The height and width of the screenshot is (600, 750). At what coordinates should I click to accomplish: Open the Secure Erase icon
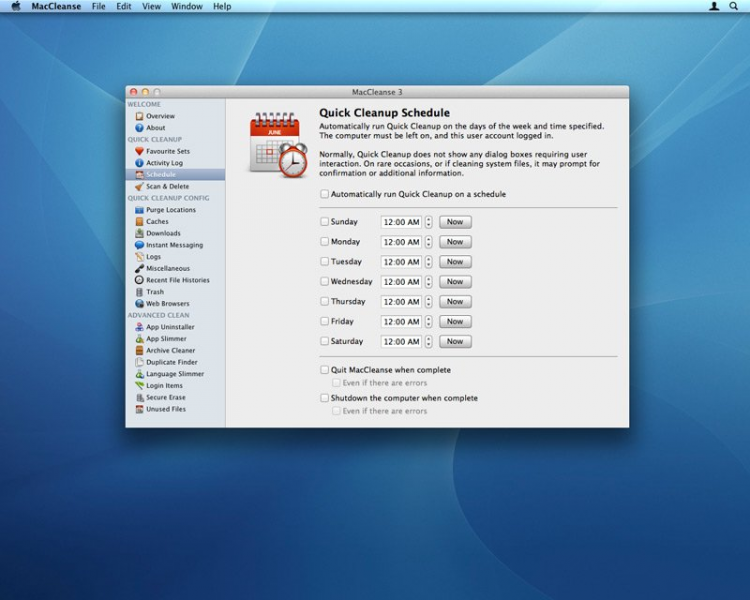(x=139, y=397)
